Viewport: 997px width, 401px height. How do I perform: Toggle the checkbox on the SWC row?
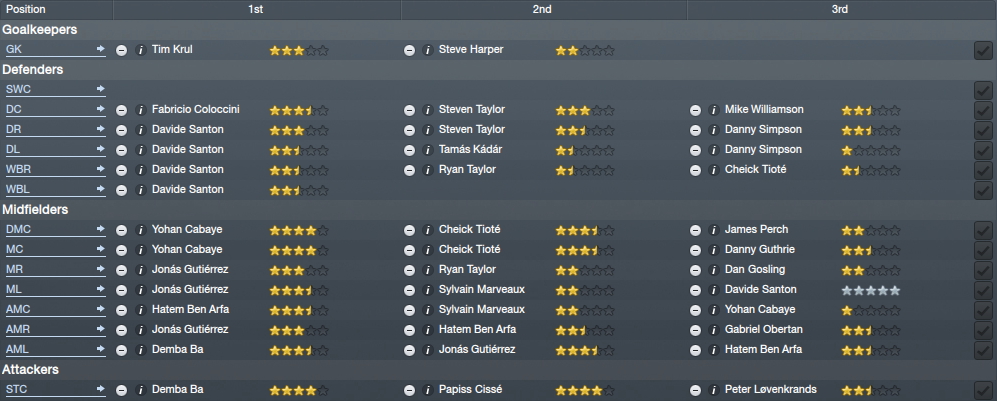pyautogui.click(x=983, y=90)
